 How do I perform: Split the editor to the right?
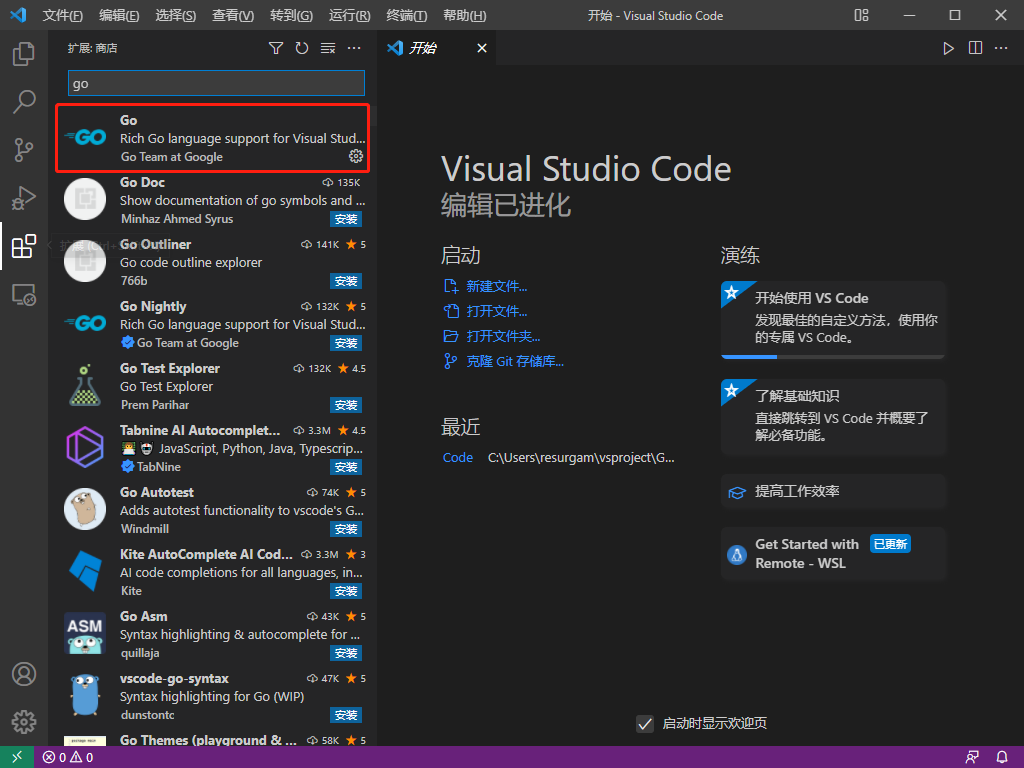pos(975,48)
